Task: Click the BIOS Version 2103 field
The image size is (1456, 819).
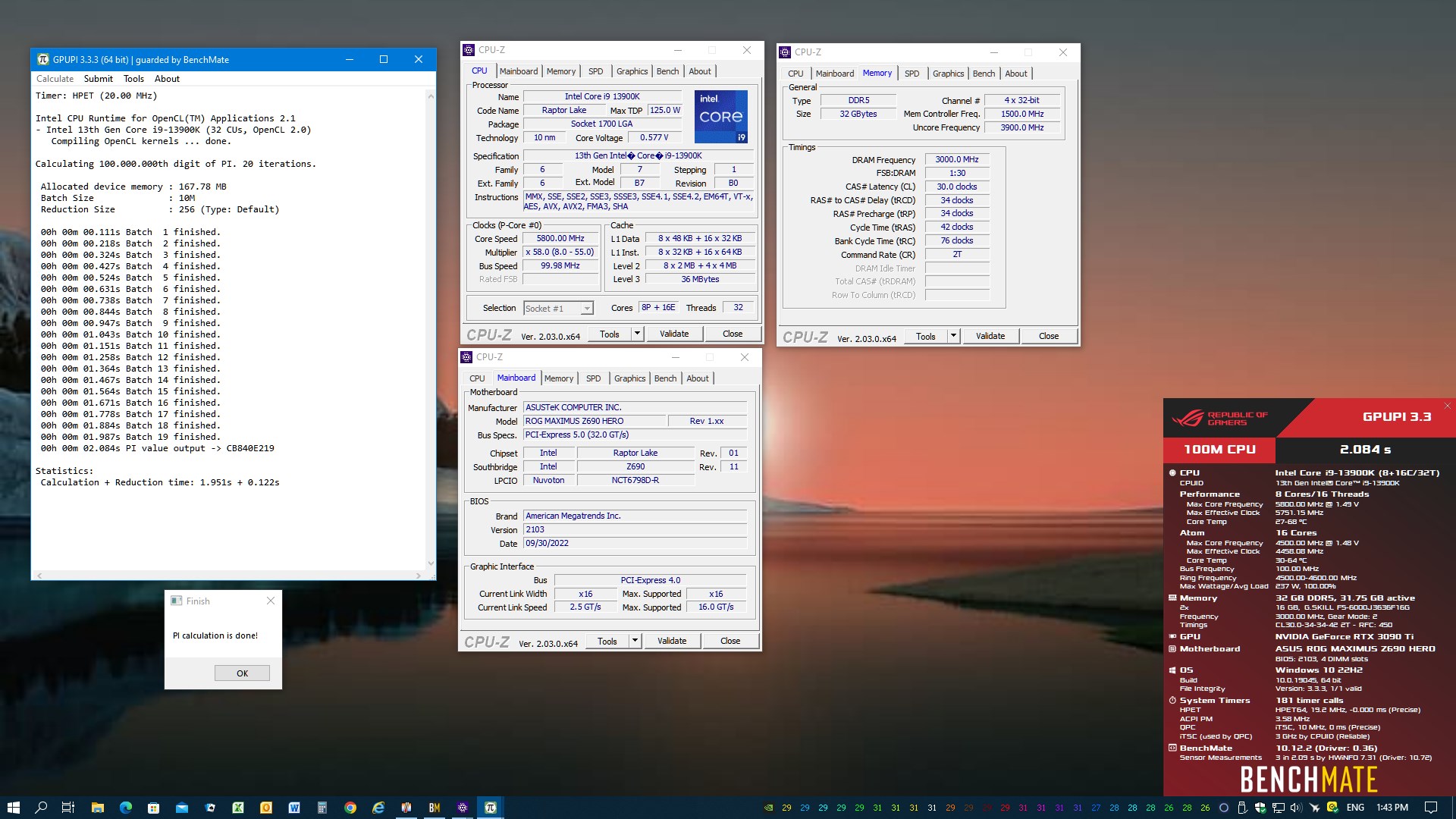Action: [x=635, y=530]
